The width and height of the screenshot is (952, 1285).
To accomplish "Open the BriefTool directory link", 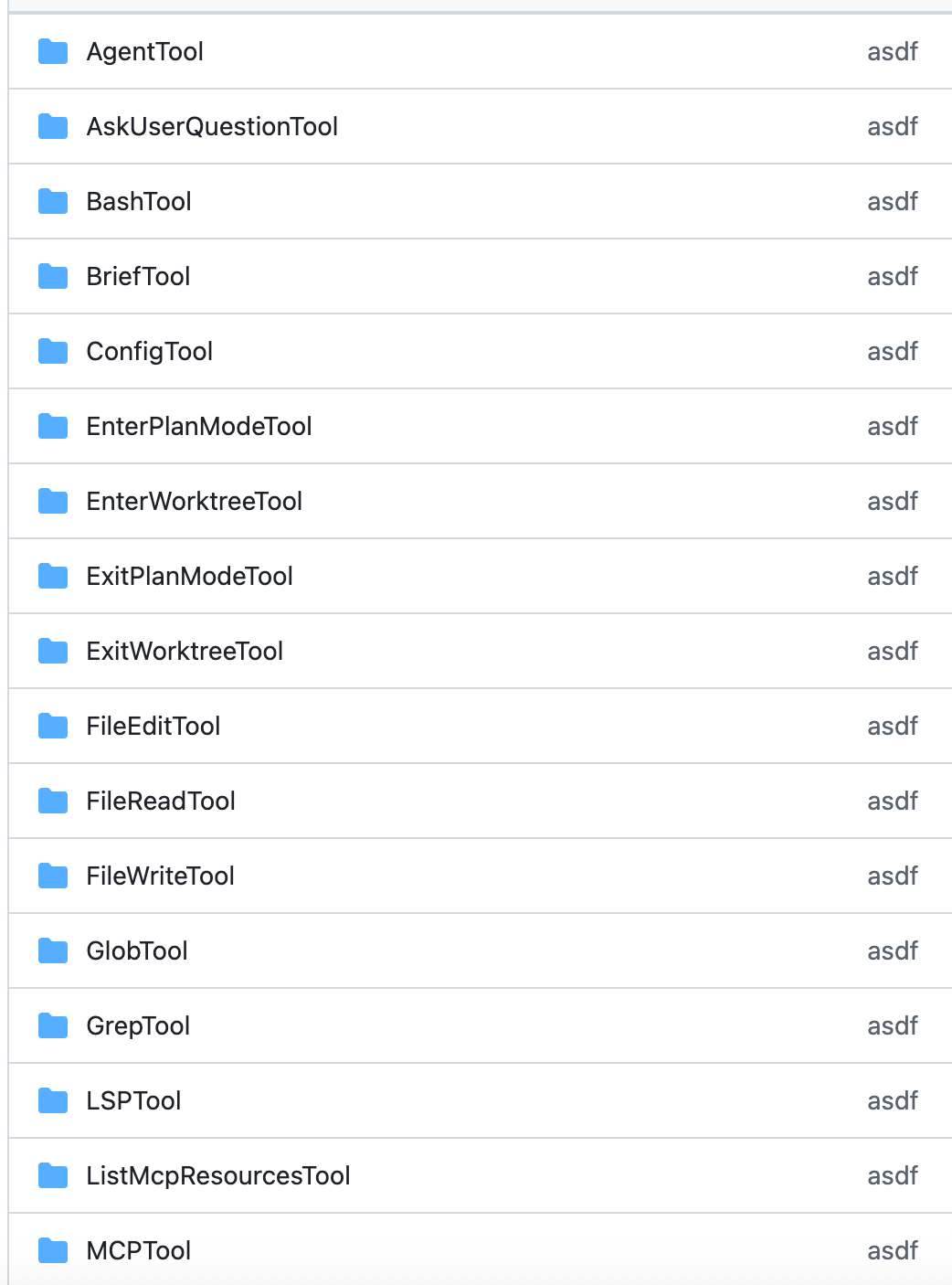I will [x=138, y=277].
